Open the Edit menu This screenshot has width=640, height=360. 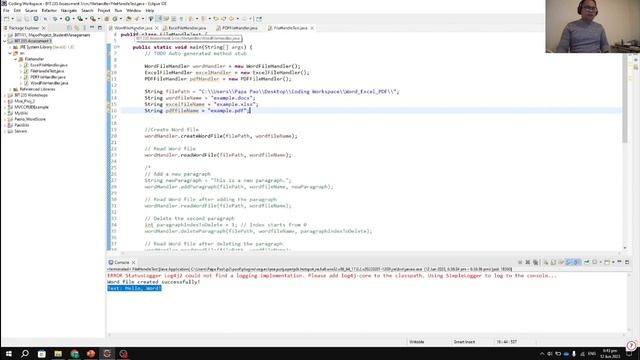coord(17,11)
